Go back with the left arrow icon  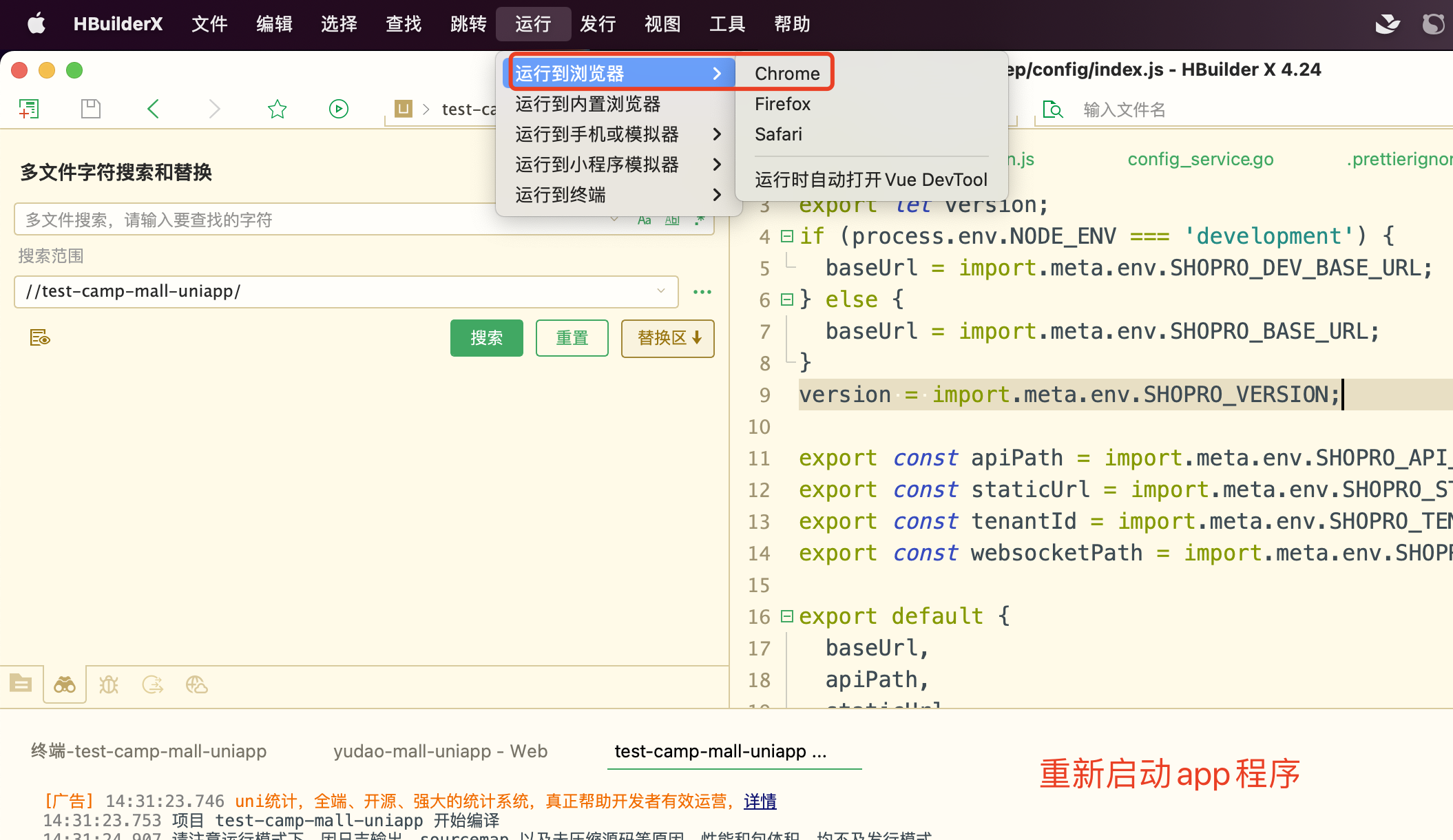(153, 109)
